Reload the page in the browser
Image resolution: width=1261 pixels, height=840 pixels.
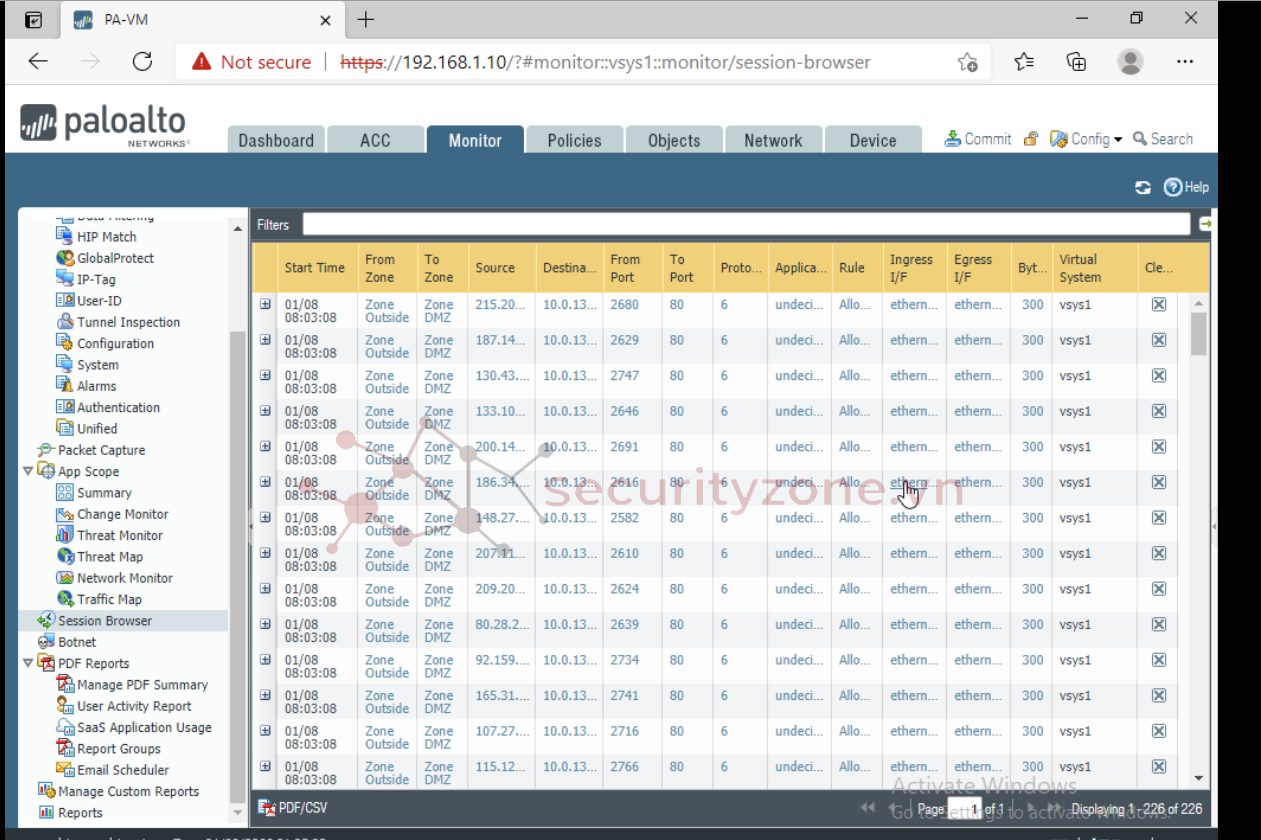coord(142,62)
